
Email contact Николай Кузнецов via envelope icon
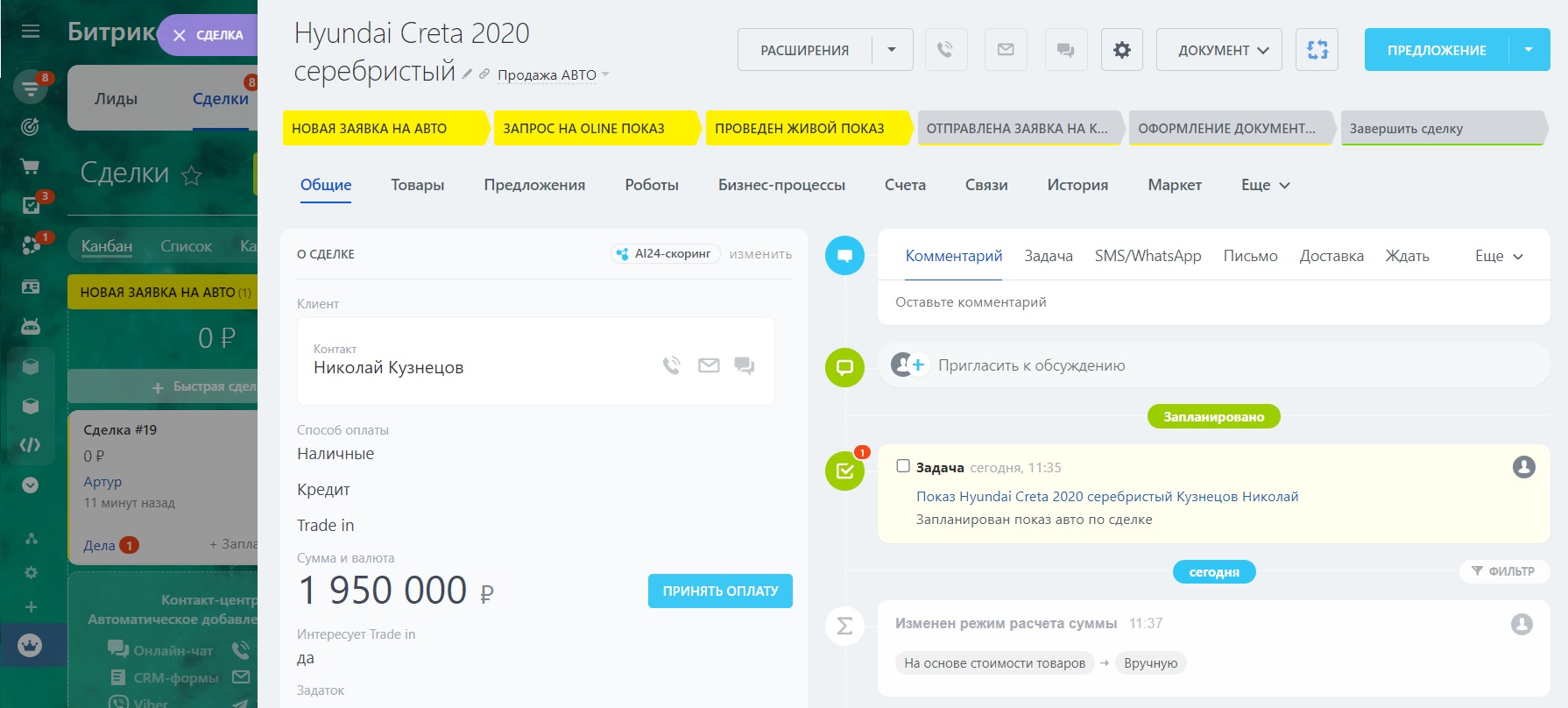(709, 365)
